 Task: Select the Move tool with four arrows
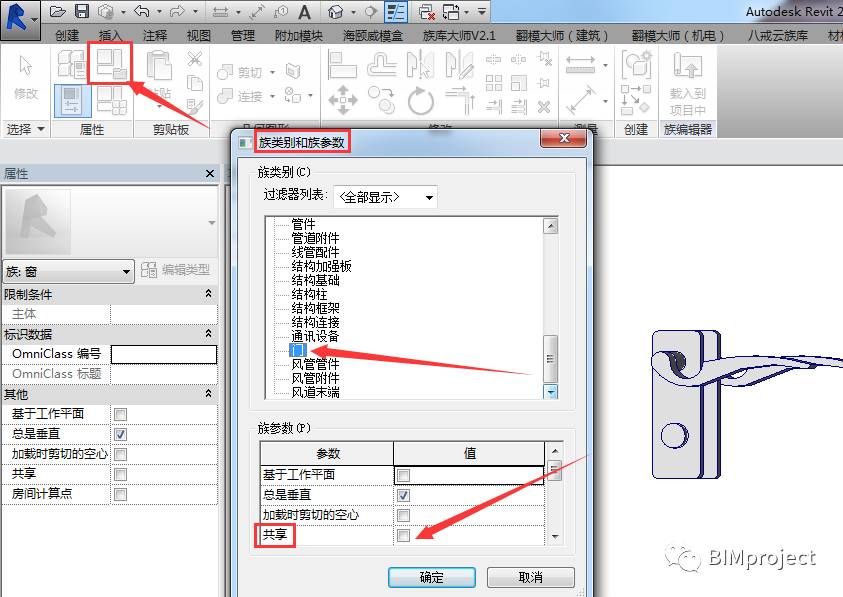coord(342,100)
